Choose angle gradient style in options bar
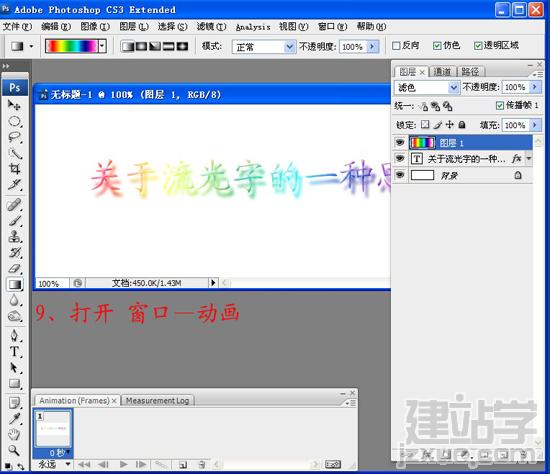Viewport: 550px width, 474px height. coord(155,46)
